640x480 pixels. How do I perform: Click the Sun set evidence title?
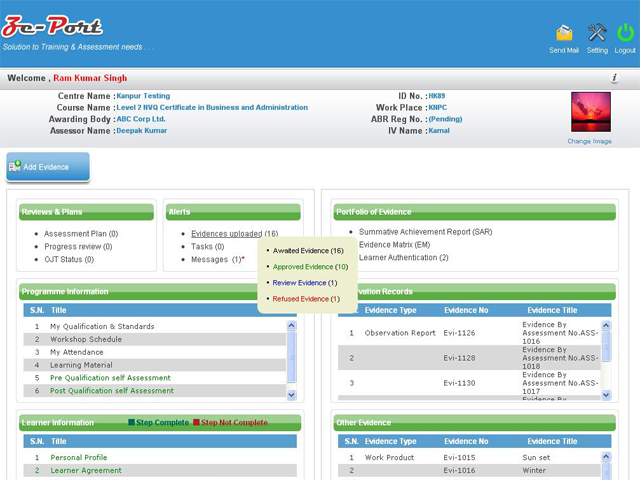tap(536, 458)
